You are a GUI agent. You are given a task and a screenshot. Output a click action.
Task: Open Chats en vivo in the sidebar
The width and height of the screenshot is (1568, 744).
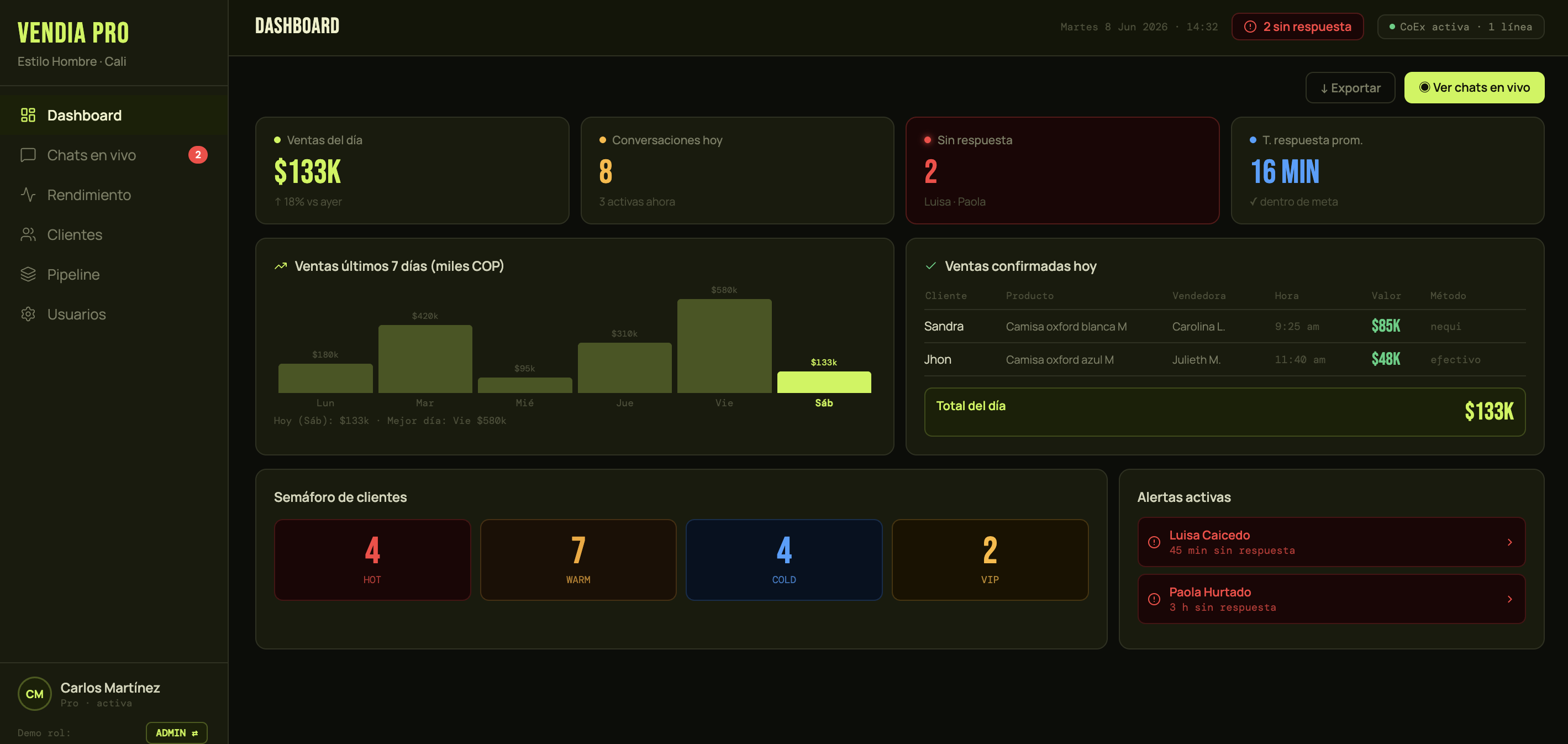114,155
